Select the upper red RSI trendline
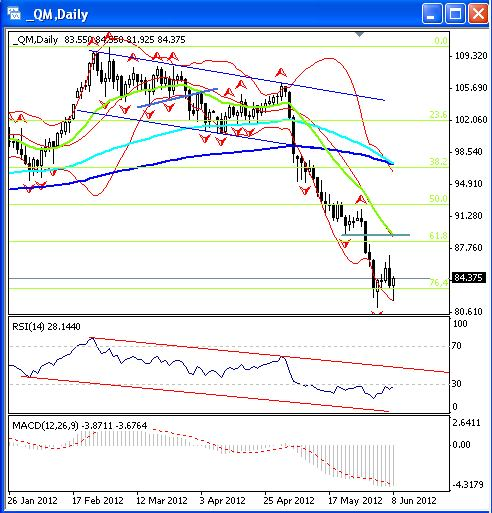492x513 pixels. [270, 355]
